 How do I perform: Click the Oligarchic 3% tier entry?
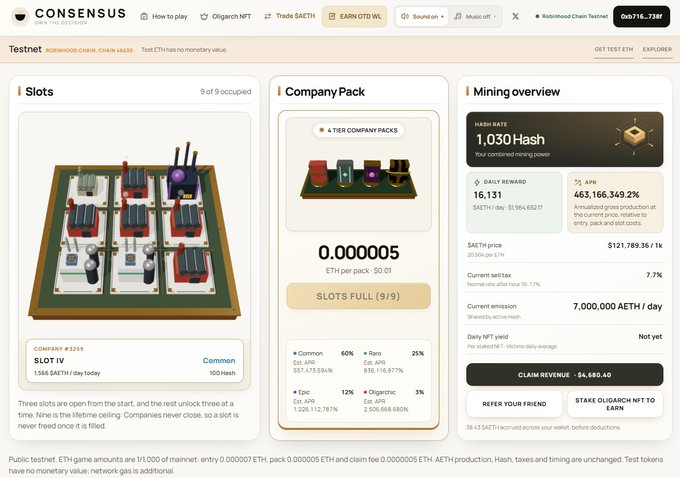pos(394,400)
